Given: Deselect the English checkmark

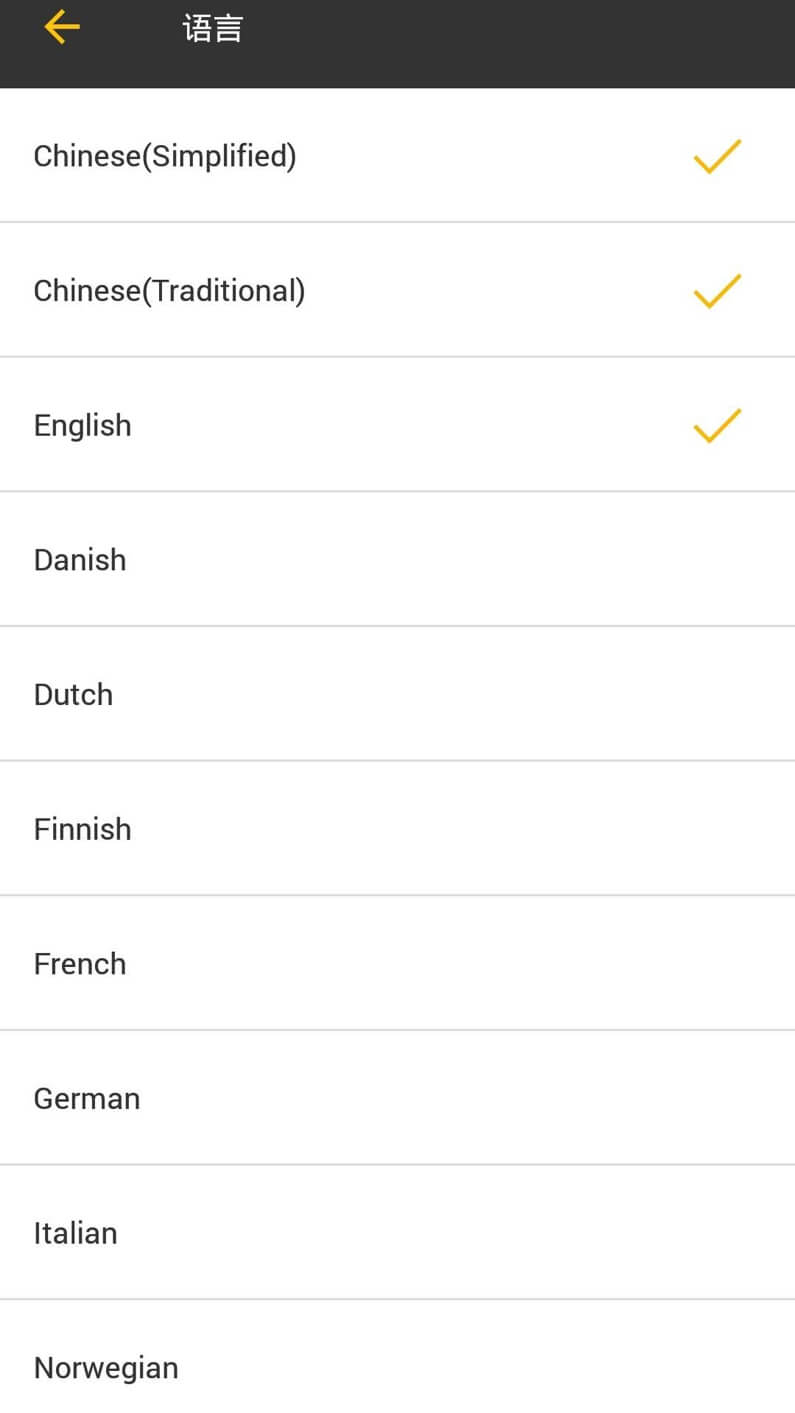Looking at the screenshot, I should [717, 425].
